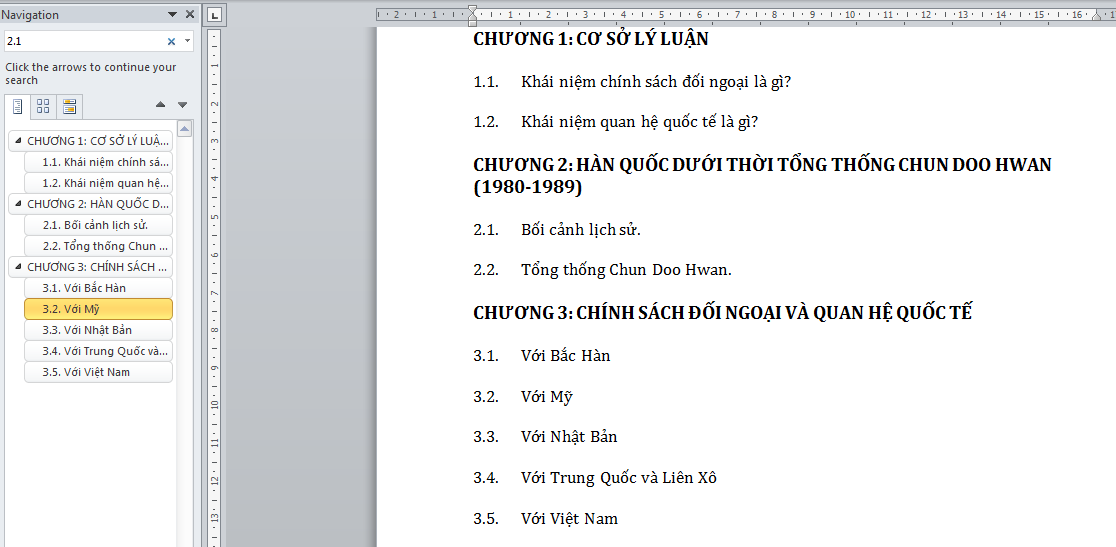This screenshot has width=1116, height=547.
Task: Browse headings tab in Navigation pane
Action: [18, 107]
